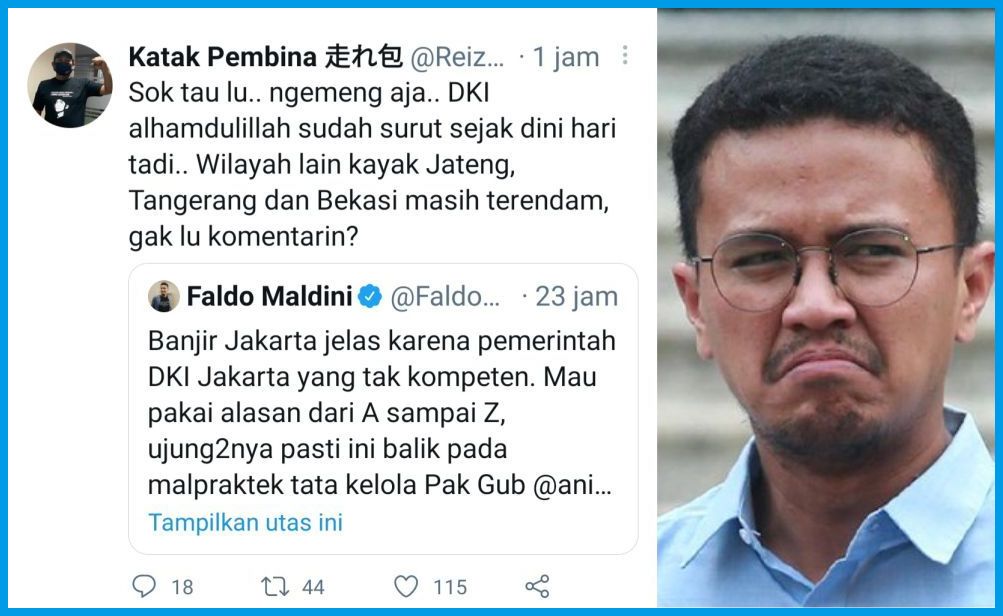The image size is (1003, 616).
Task: Open the tweet's three-dot more menu
Action: pyautogui.click(x=625, y=55)
